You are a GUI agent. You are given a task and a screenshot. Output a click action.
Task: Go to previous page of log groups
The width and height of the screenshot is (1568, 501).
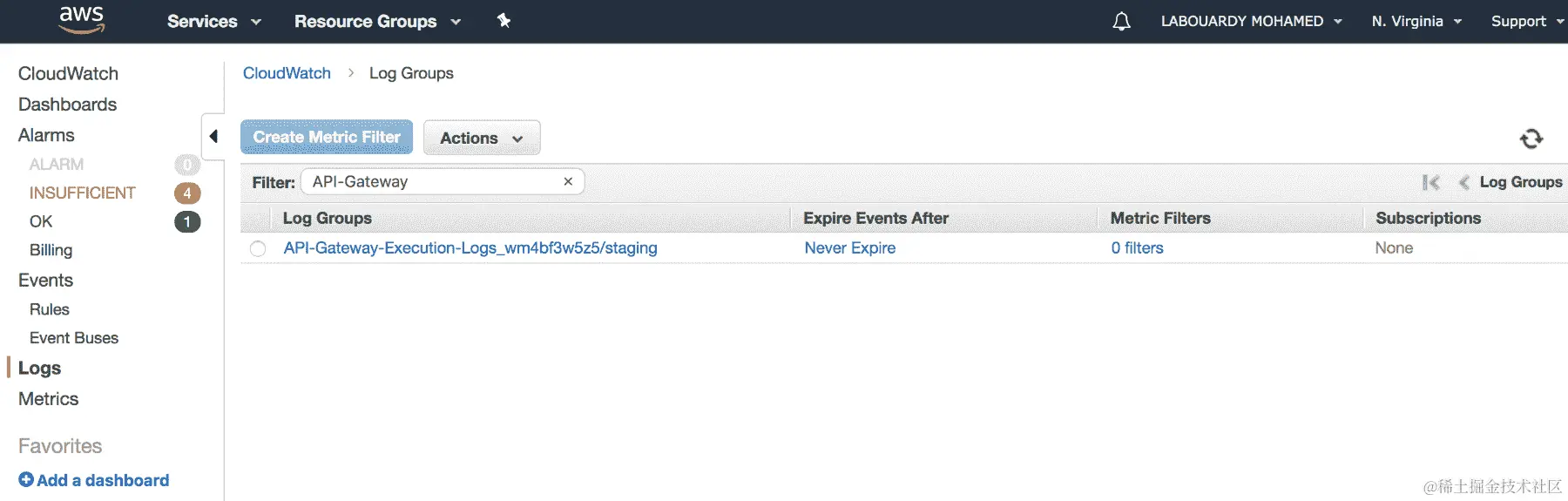pos(1463,182)
